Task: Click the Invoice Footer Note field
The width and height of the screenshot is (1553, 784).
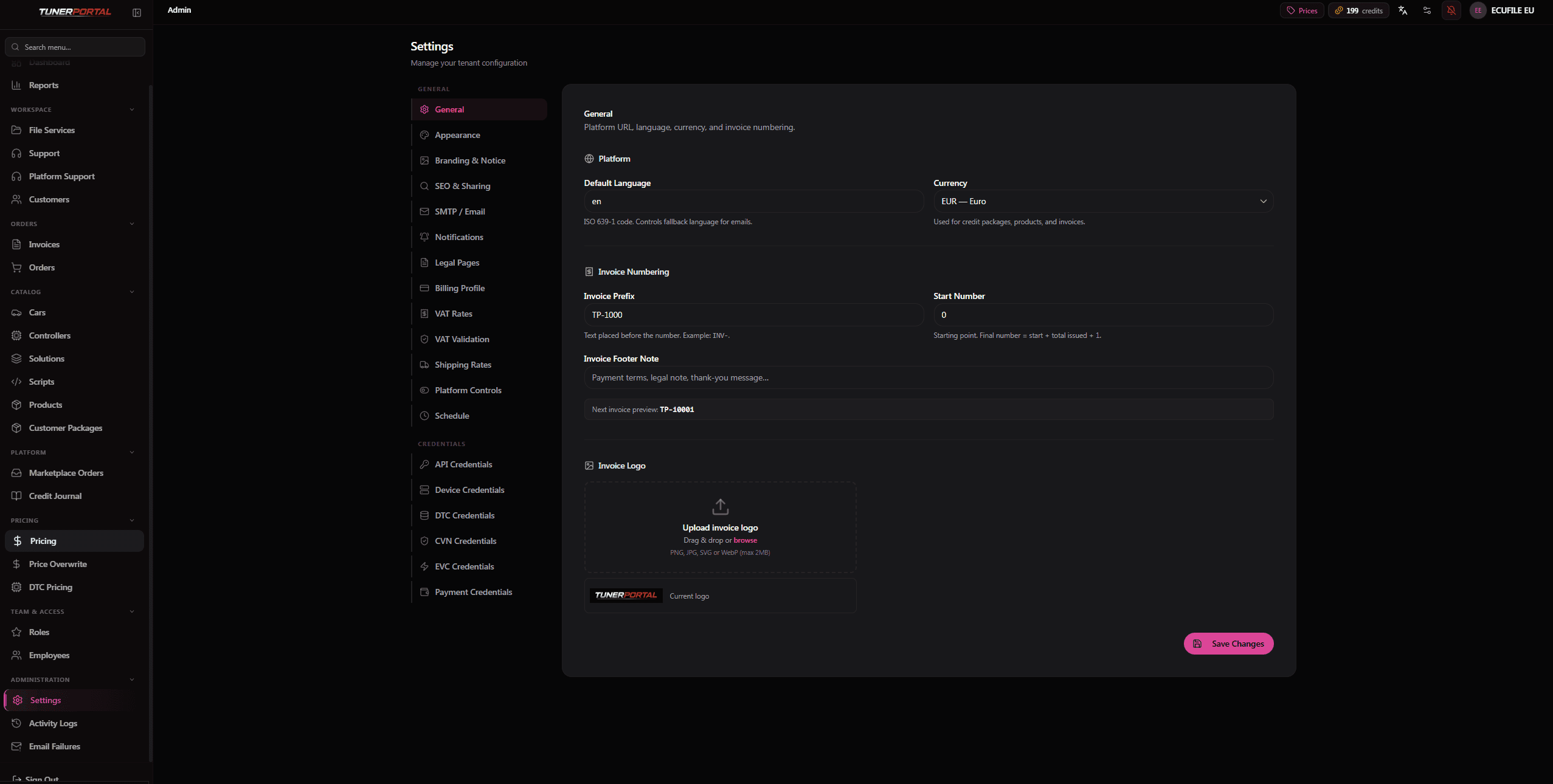Action: [929, 377]
